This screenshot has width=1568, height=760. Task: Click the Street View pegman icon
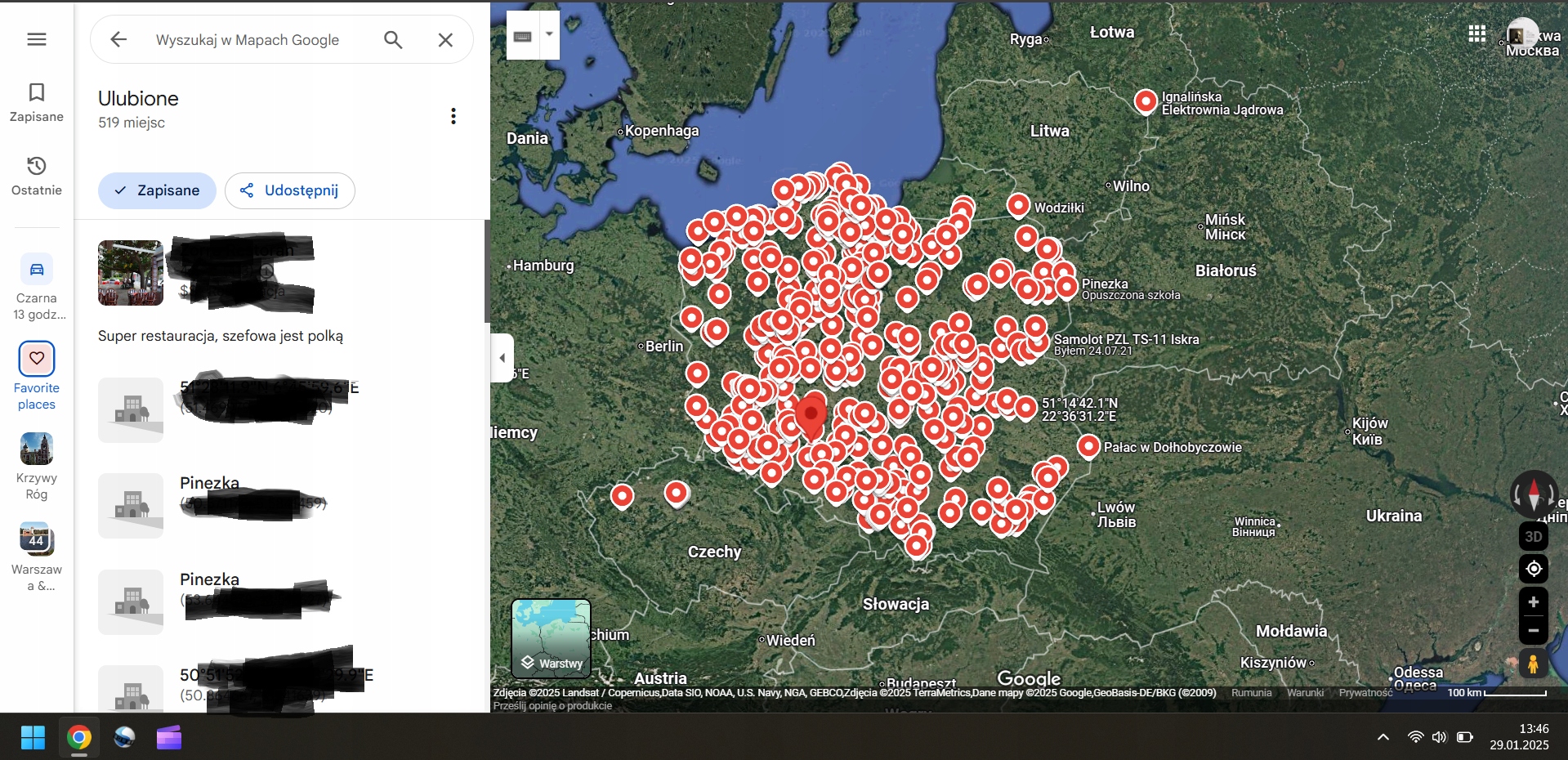[x=1534, y=664]
